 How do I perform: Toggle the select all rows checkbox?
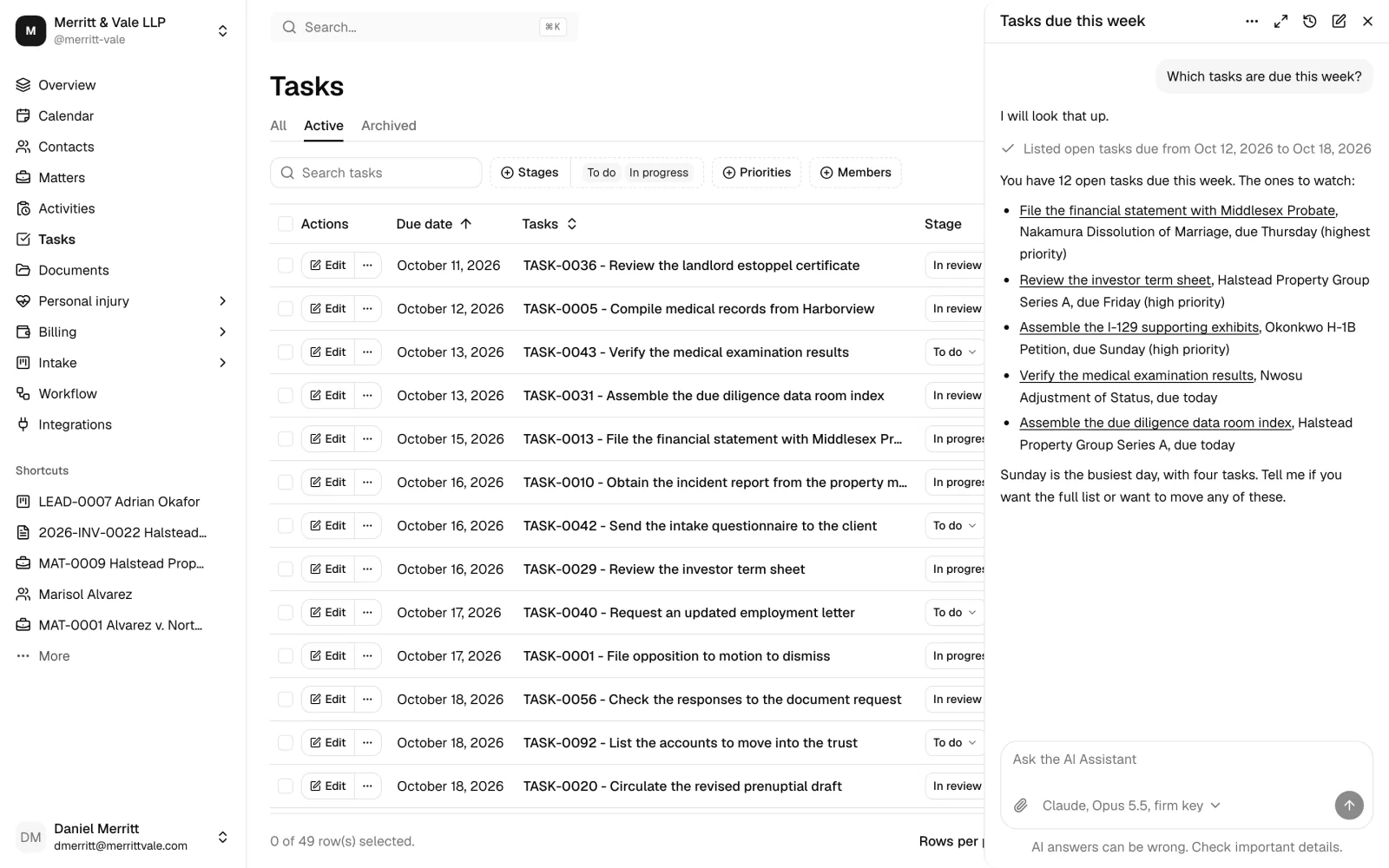click(286, 224)
